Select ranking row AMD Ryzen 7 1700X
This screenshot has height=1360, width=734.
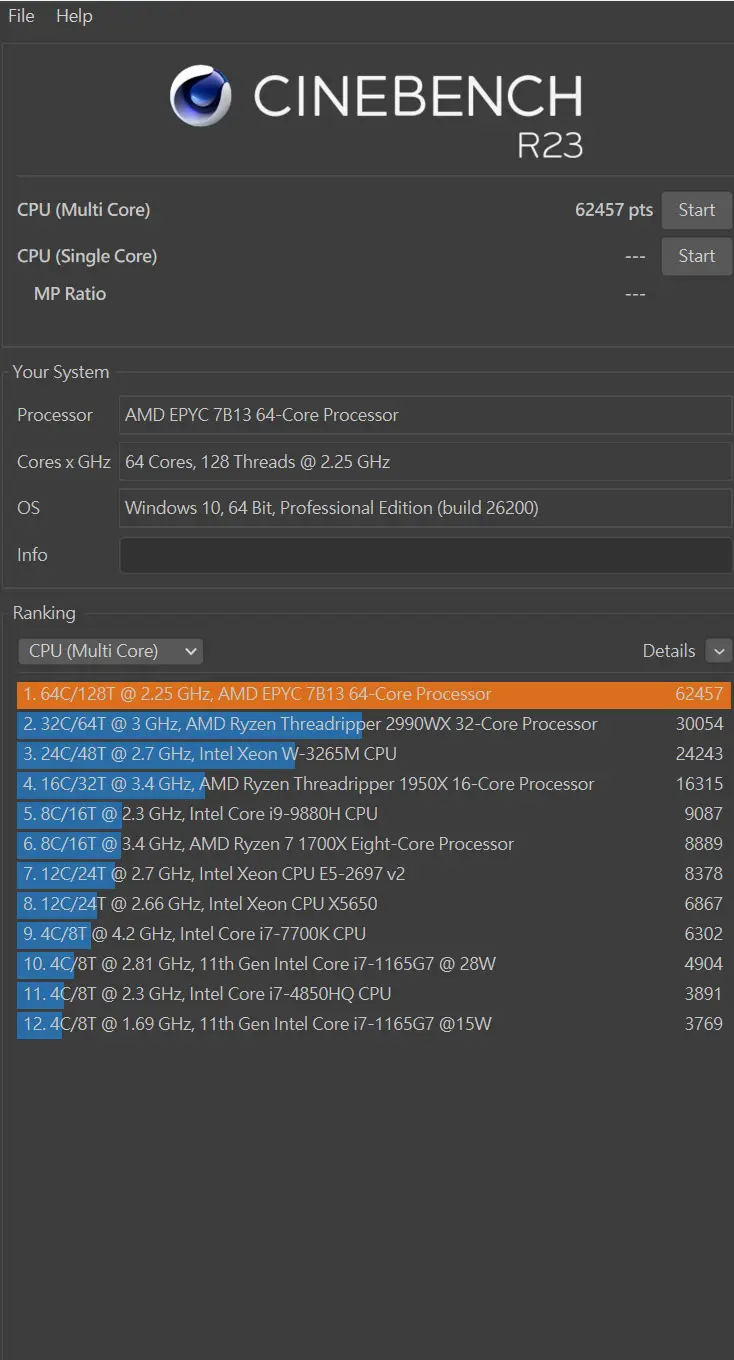coord(374,844)
